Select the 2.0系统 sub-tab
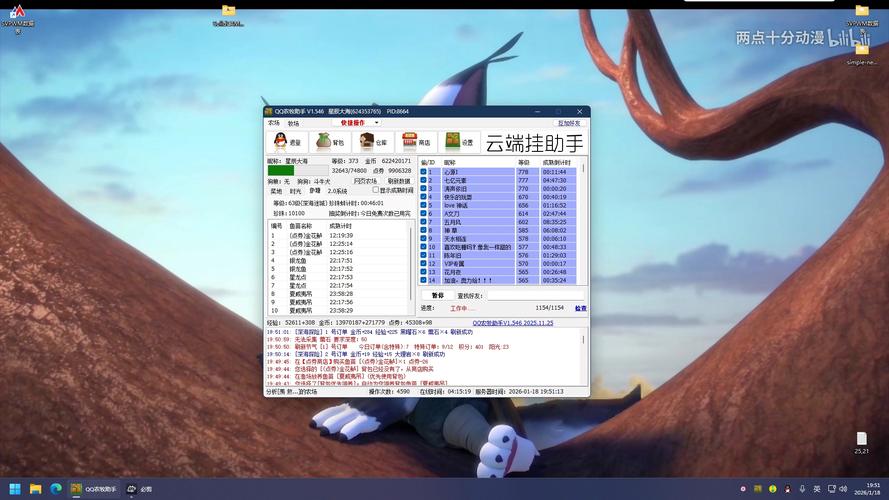This screenshot has height=500, width=889. (x=337, y=191)
